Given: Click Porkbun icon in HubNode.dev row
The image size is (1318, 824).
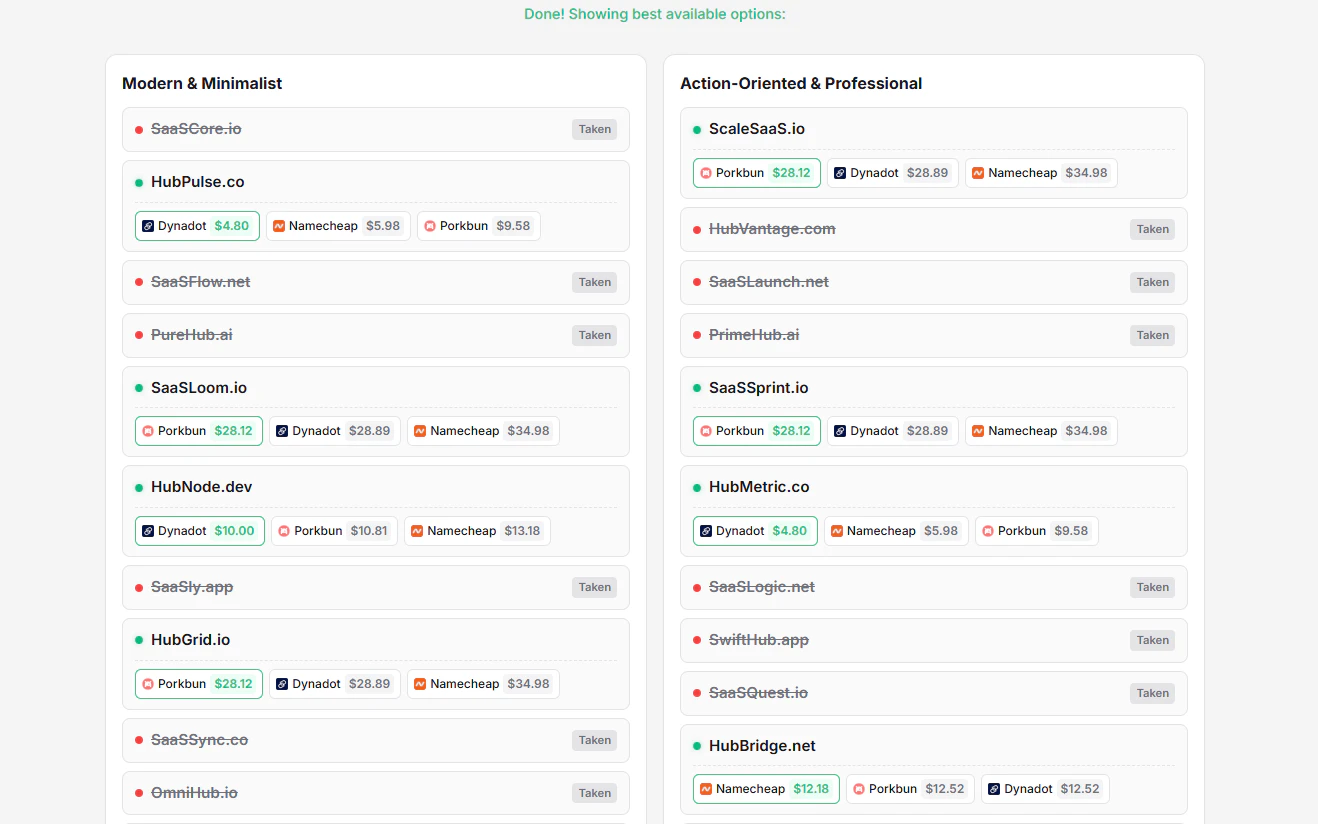Looking at the screenshot, I should tap(284, 531).
